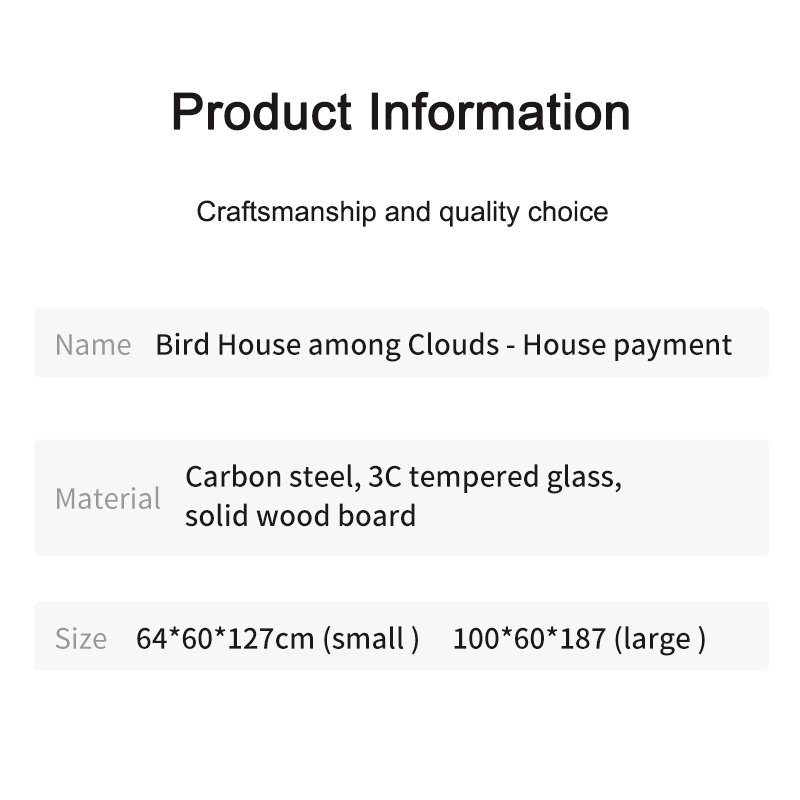Click the word "Clouds" in the name row

pos(454,344)
